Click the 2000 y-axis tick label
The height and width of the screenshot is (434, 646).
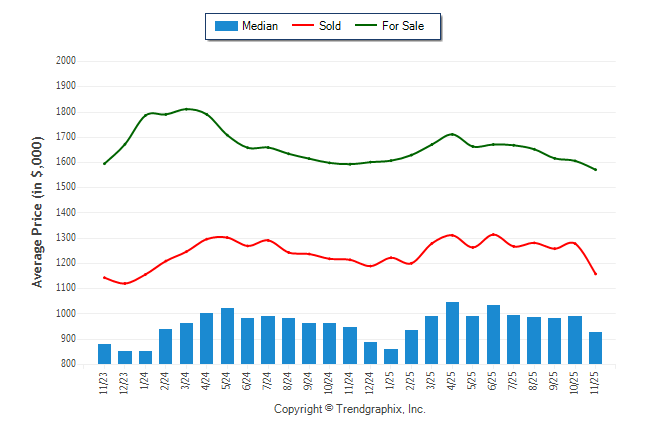[x=66, y=61]
